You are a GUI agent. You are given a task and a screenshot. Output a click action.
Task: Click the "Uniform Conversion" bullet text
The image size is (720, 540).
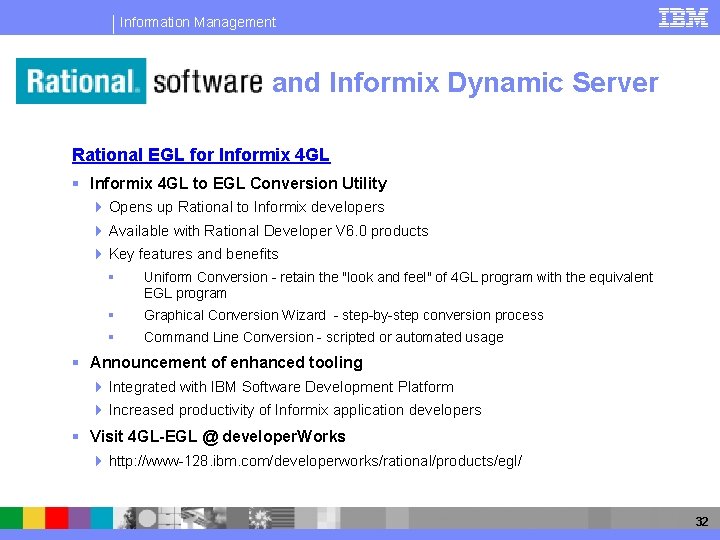398,285
